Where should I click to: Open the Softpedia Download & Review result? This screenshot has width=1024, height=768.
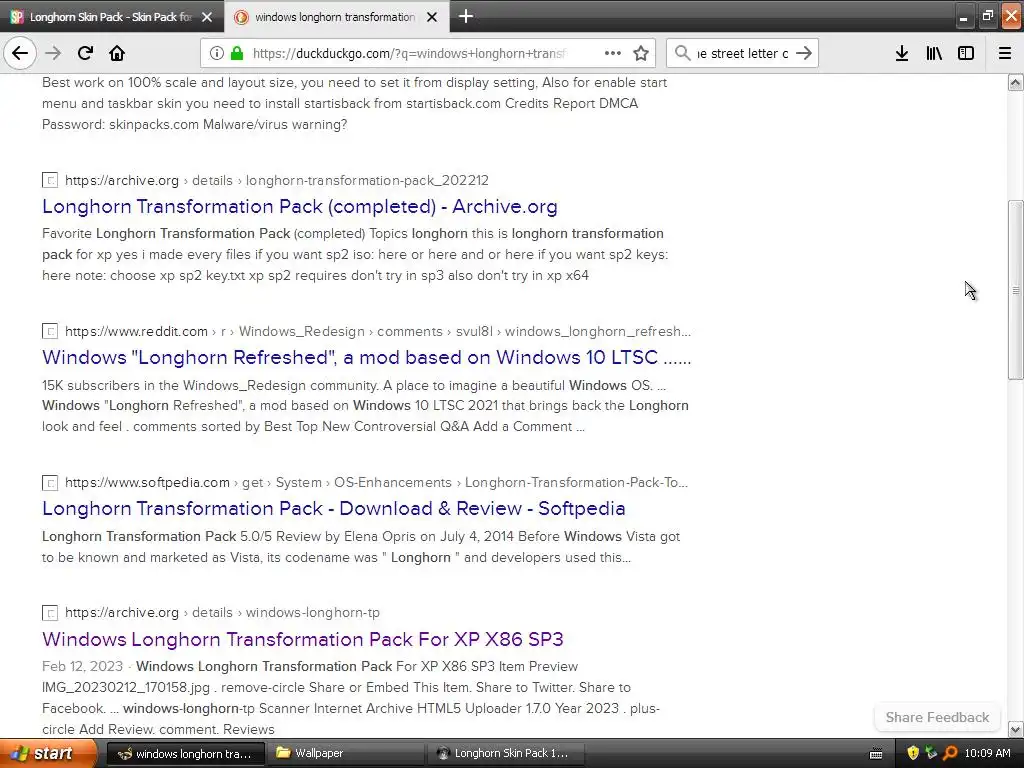click(334, 508)
